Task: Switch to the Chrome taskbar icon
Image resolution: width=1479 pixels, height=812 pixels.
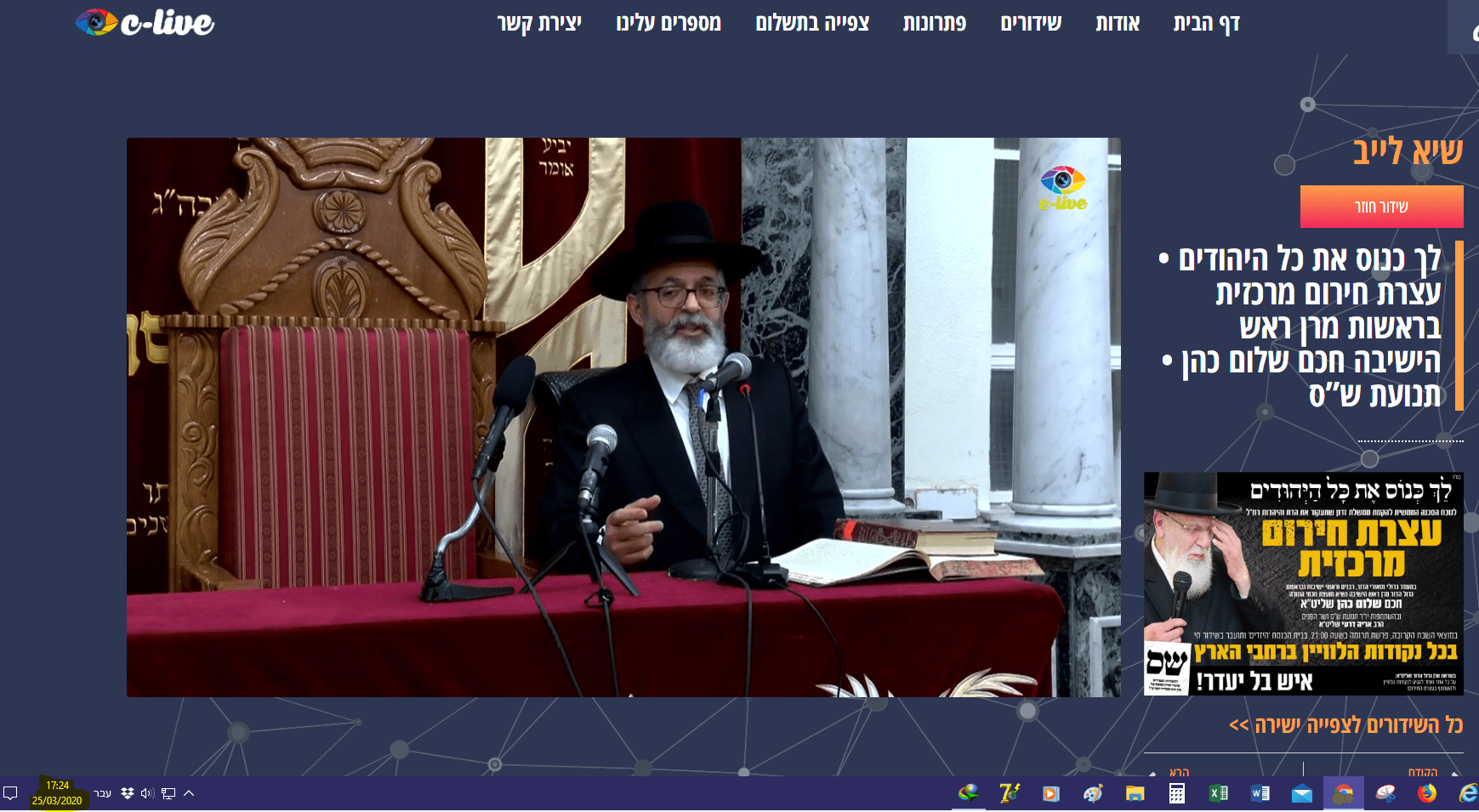Action: (x=1344, y=793)
